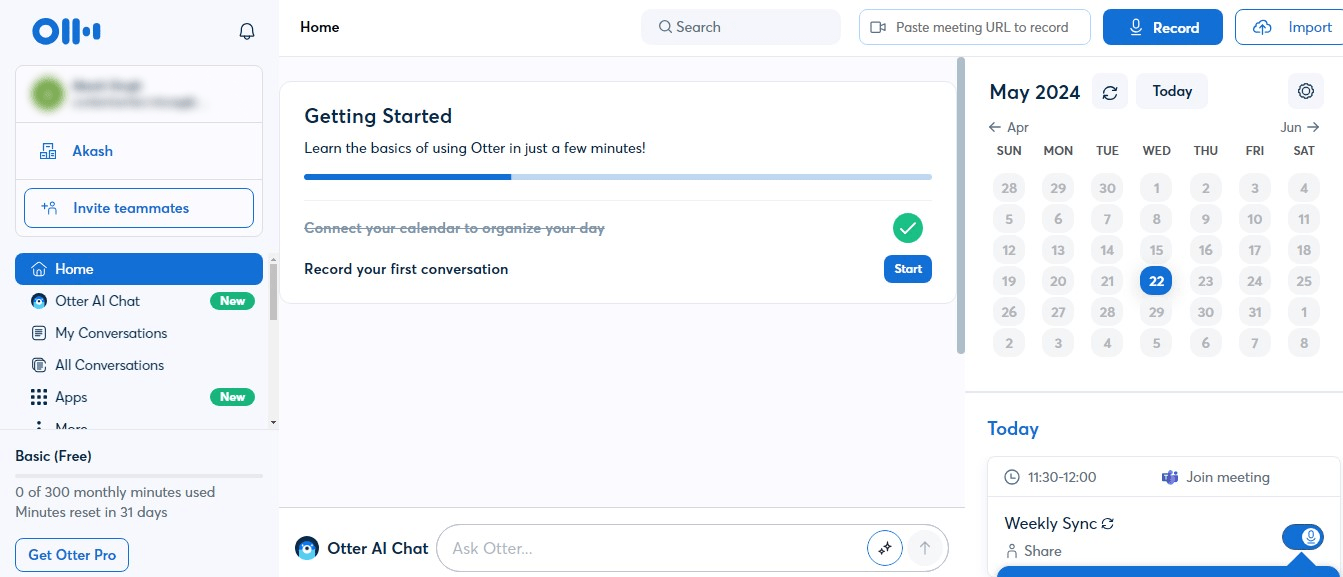Check the Getting Started progress bar
1343x577 pixels.
click(617, 176)
